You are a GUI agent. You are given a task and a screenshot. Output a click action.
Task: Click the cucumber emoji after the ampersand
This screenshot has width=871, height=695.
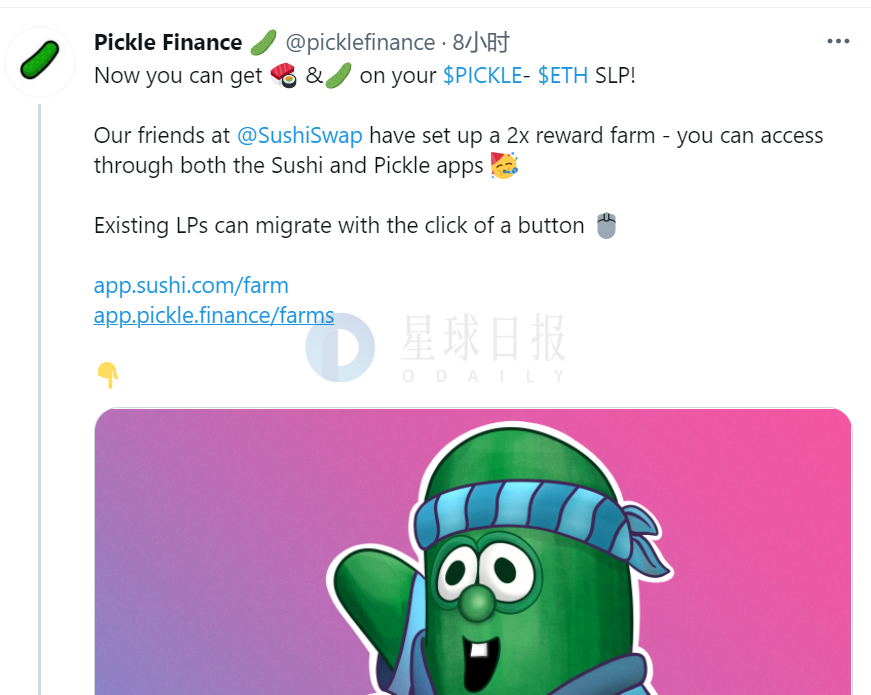tap(338, 76)
